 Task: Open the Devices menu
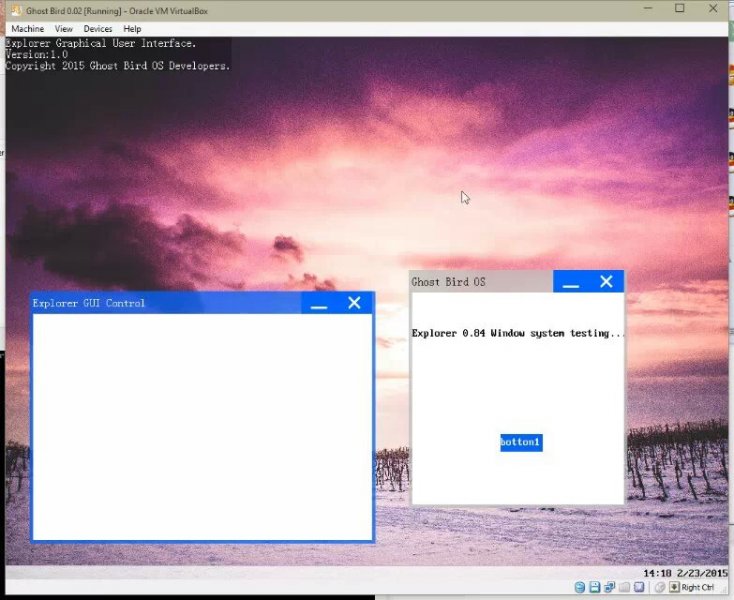[98, 29]
